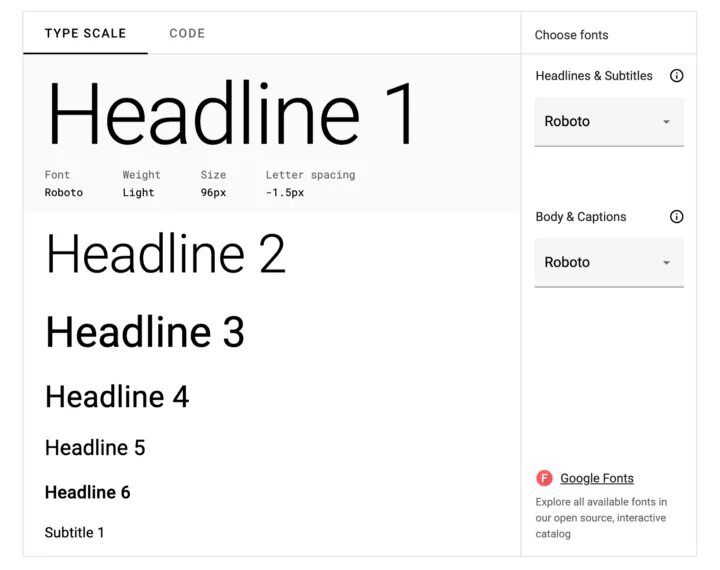Image resolution: width=720 pixels, height=570 pixels.
Task: Select the Headline 3 type sample
Action: pos(145,332)
